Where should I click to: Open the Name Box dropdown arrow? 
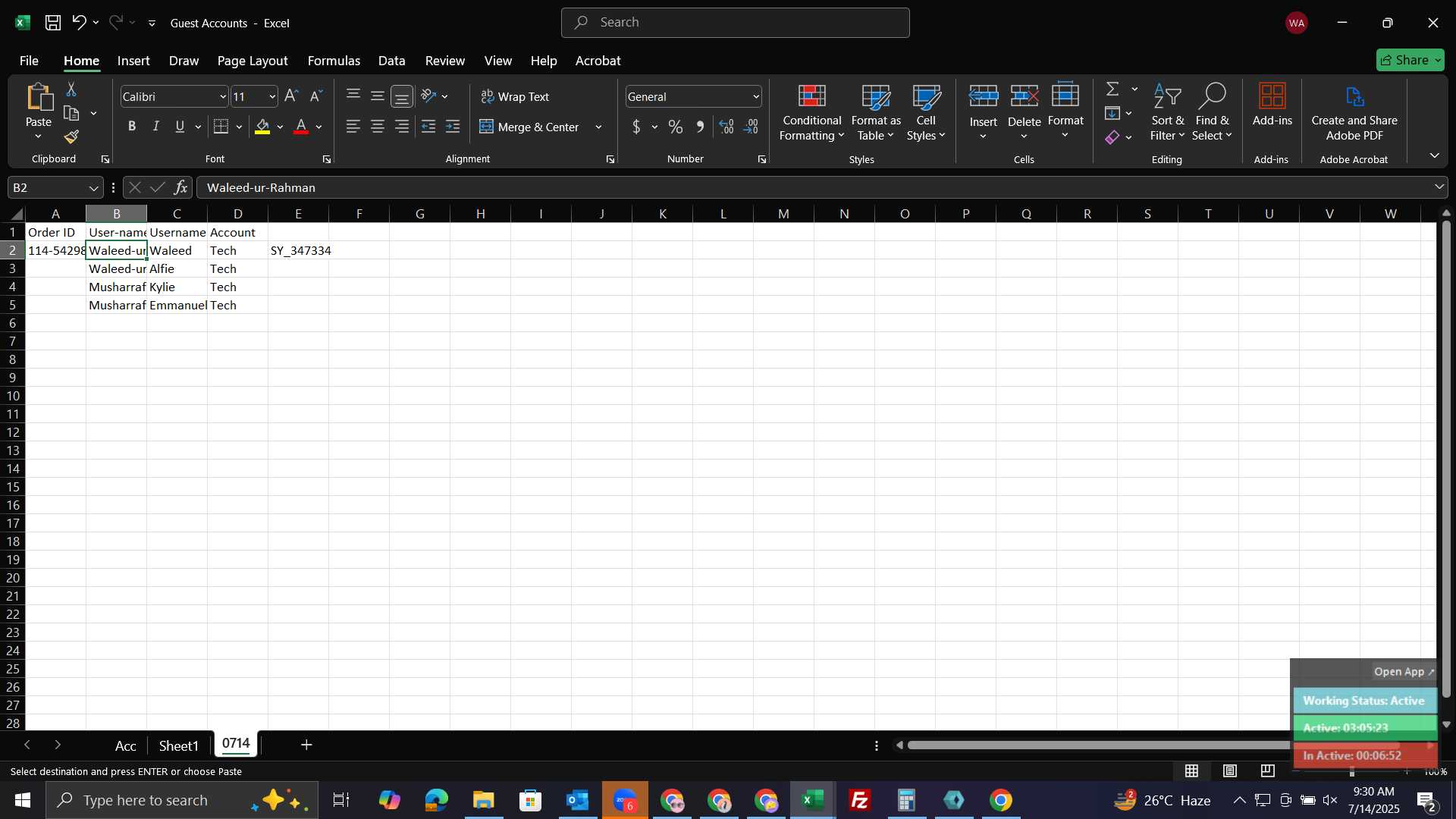[x=93, y=187]
